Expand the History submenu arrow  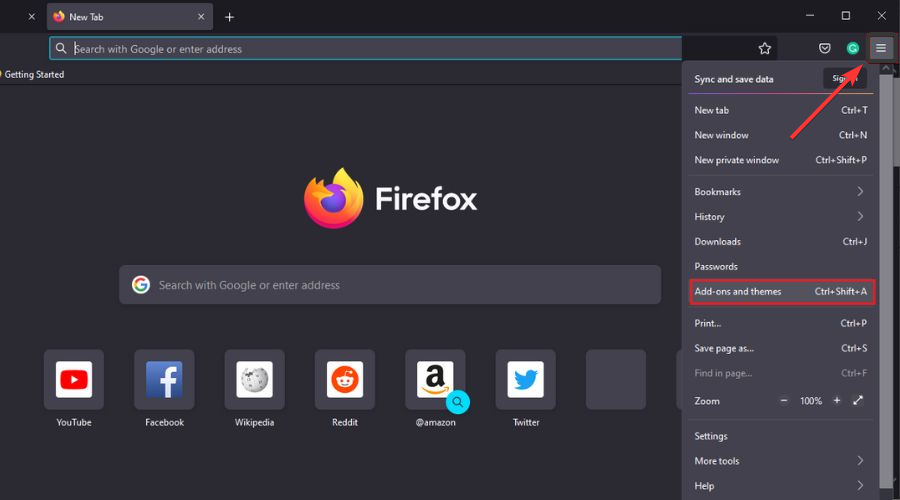click(x=860, y=216)
